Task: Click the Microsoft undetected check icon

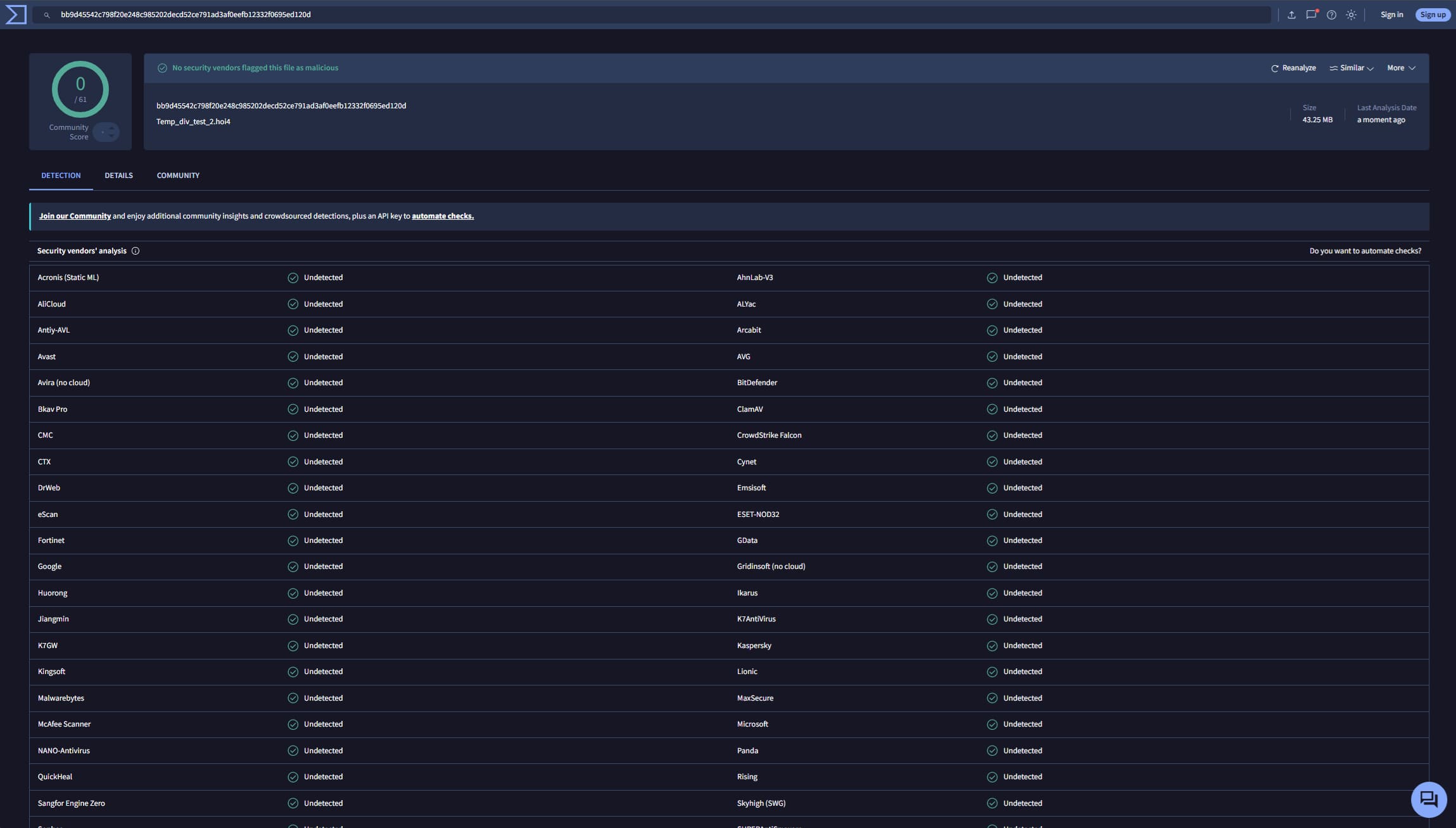Action: click(992, 724)
